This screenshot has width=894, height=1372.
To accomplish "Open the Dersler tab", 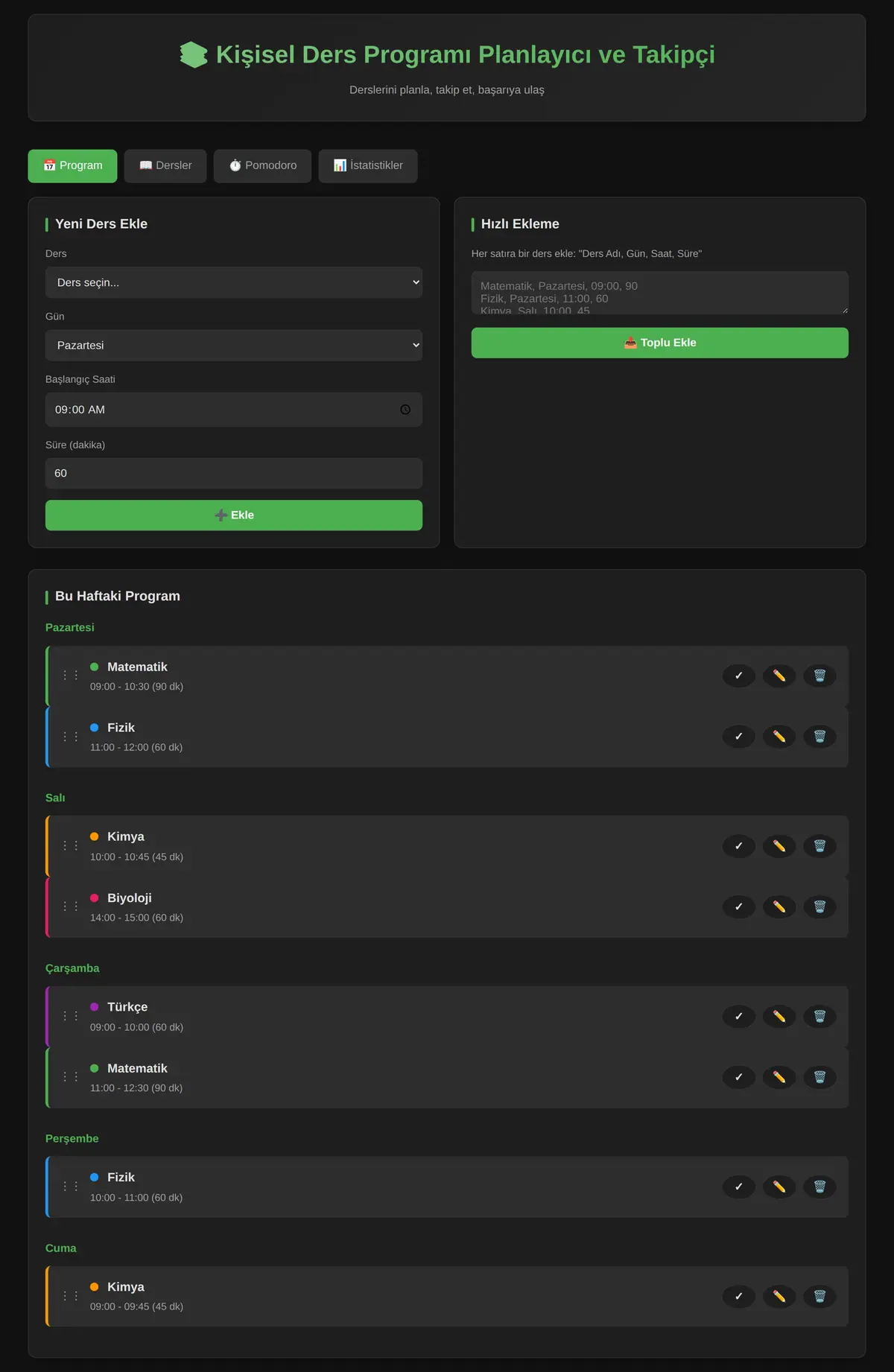I will point(165,165).
